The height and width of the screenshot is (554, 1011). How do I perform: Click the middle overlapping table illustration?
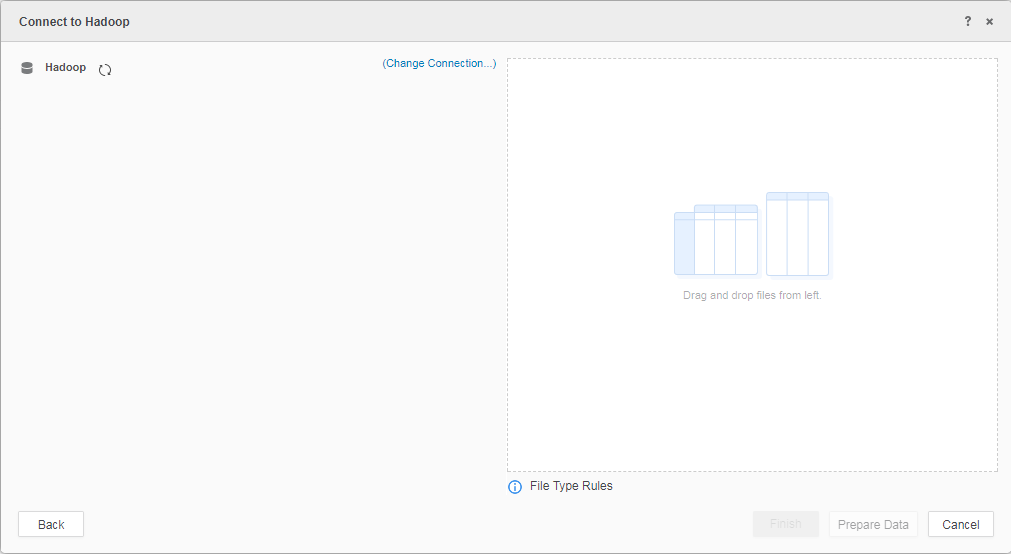(x=726, y=239)
